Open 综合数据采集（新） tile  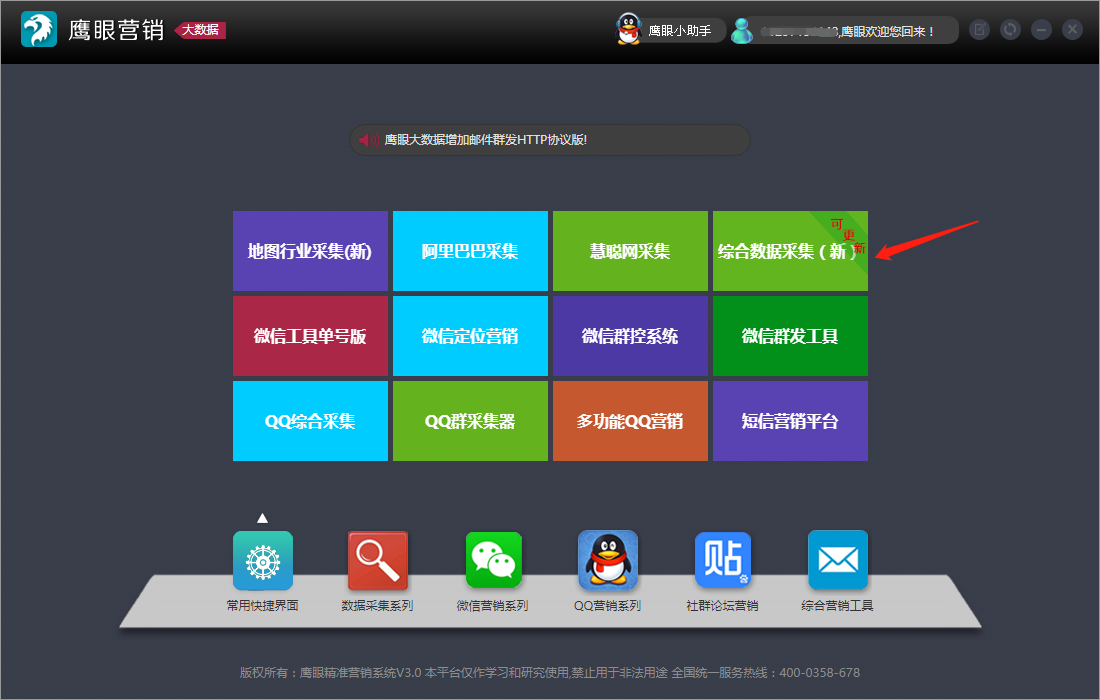click(x=790, y=251)
